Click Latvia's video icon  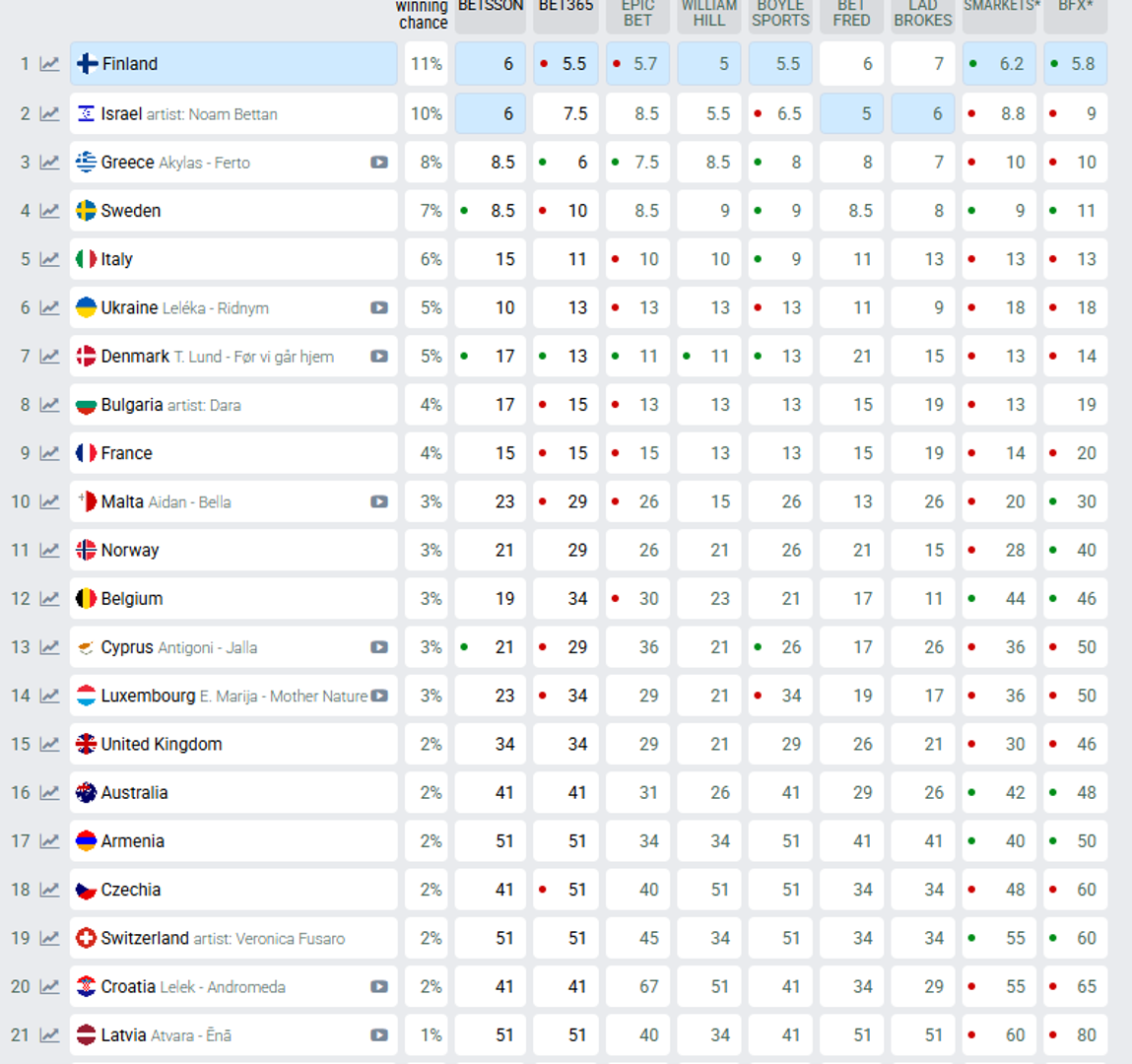(379, 1034)
